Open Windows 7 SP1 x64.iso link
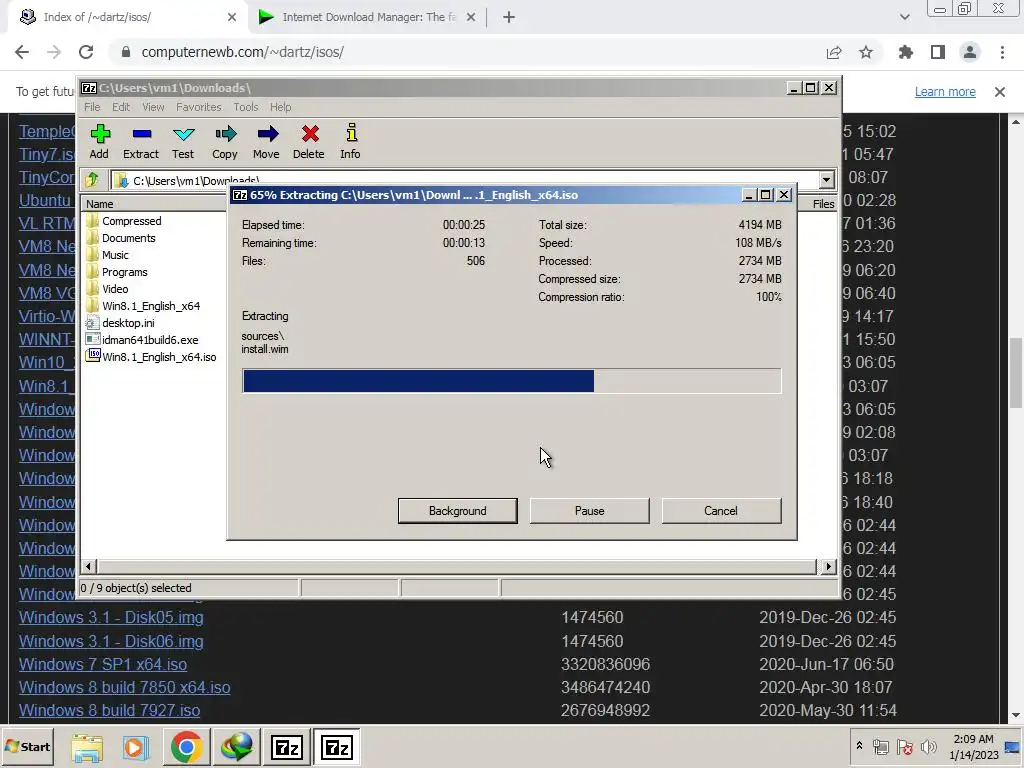The image size is (1024, 768). (x=103, y=664)
